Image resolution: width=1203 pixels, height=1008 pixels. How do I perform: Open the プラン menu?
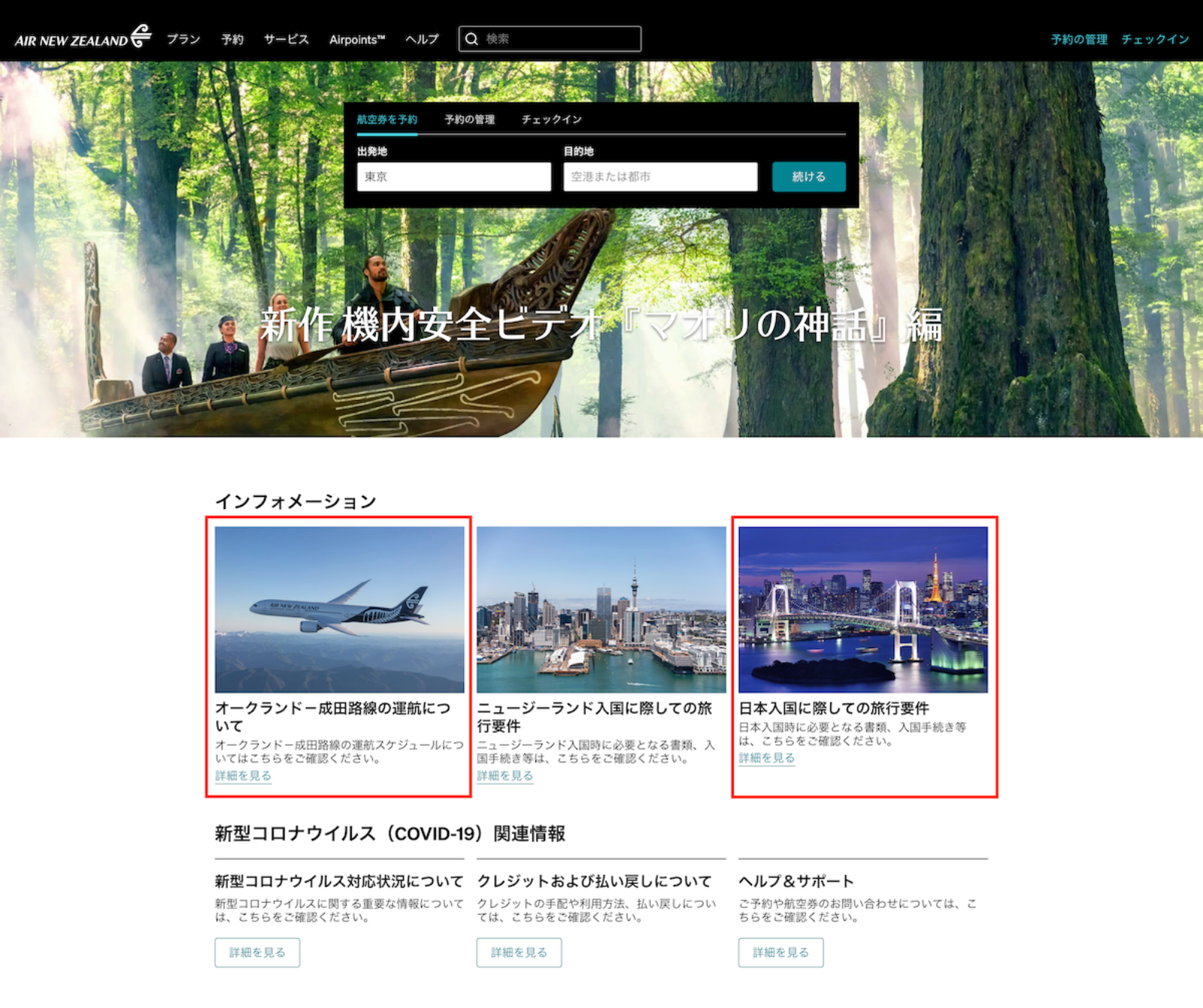point(183,39)
